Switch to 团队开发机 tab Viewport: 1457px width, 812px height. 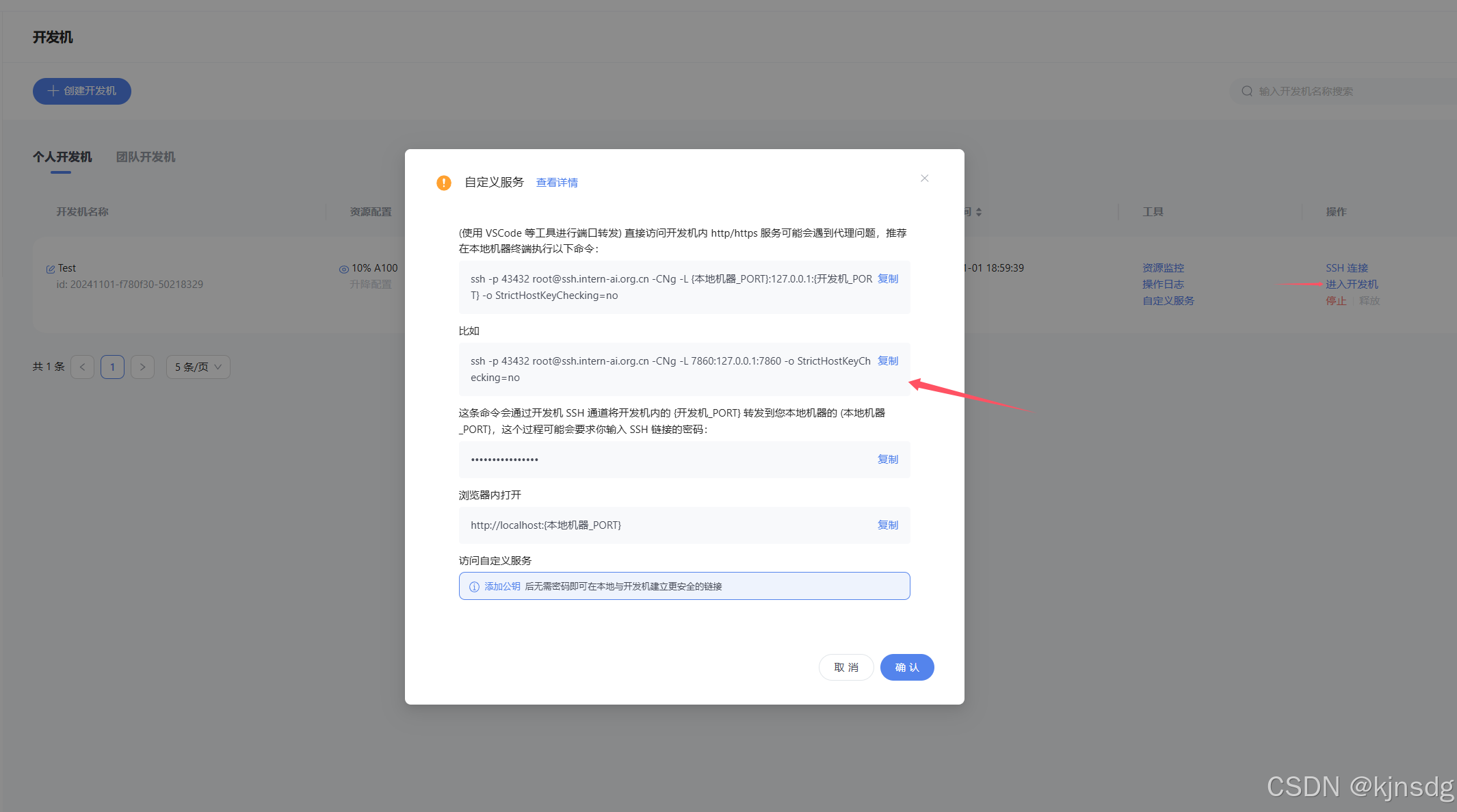144,157
